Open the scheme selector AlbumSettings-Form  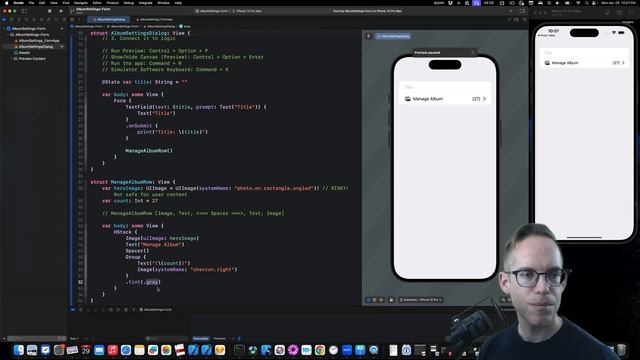(213, 11)
